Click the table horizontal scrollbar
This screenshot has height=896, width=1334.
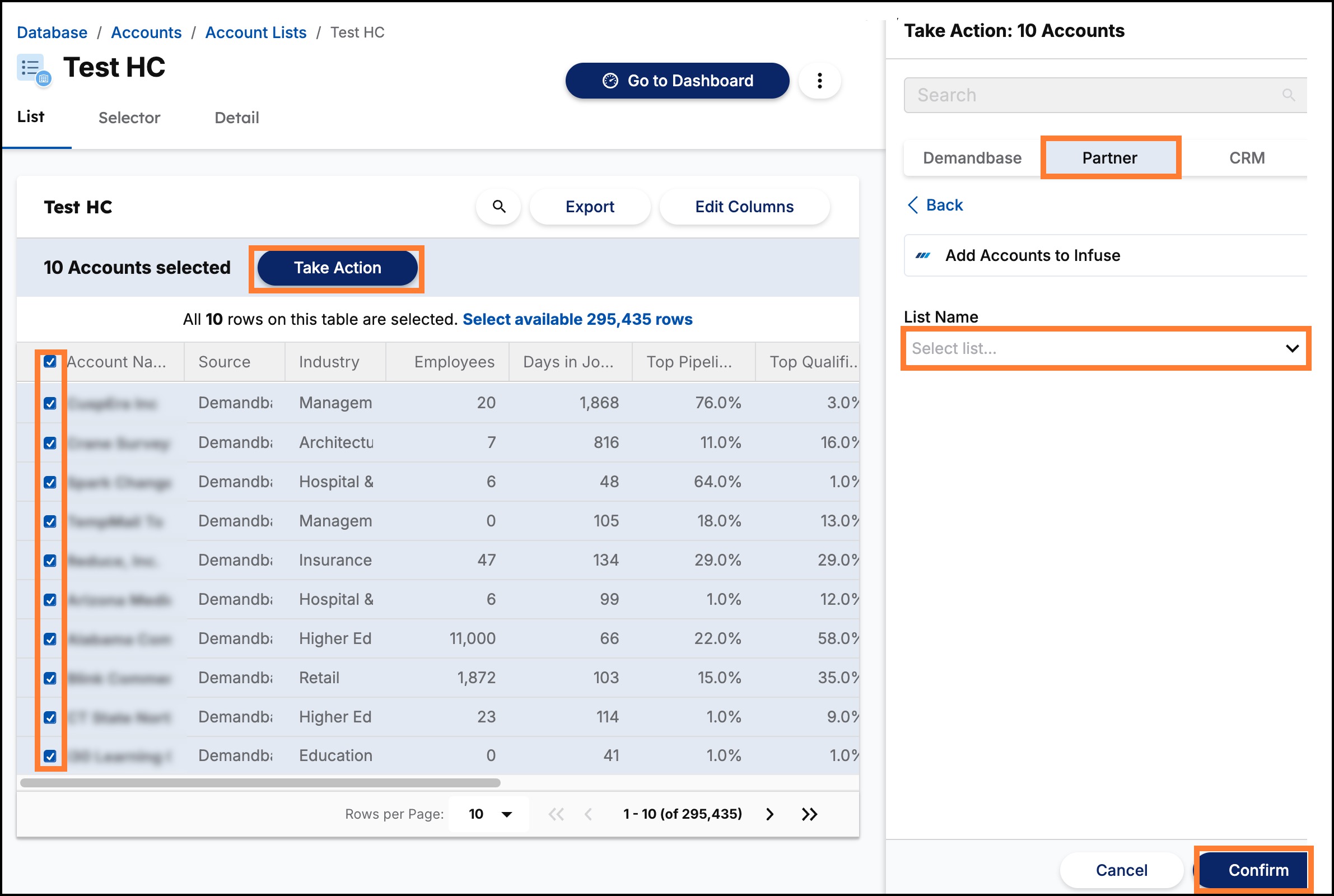(260, 782)
